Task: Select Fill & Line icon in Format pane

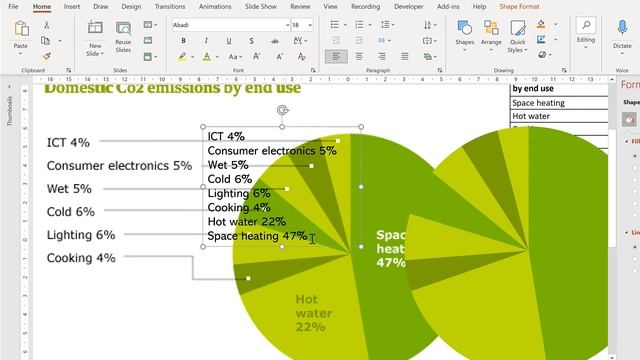Action: 629,120
